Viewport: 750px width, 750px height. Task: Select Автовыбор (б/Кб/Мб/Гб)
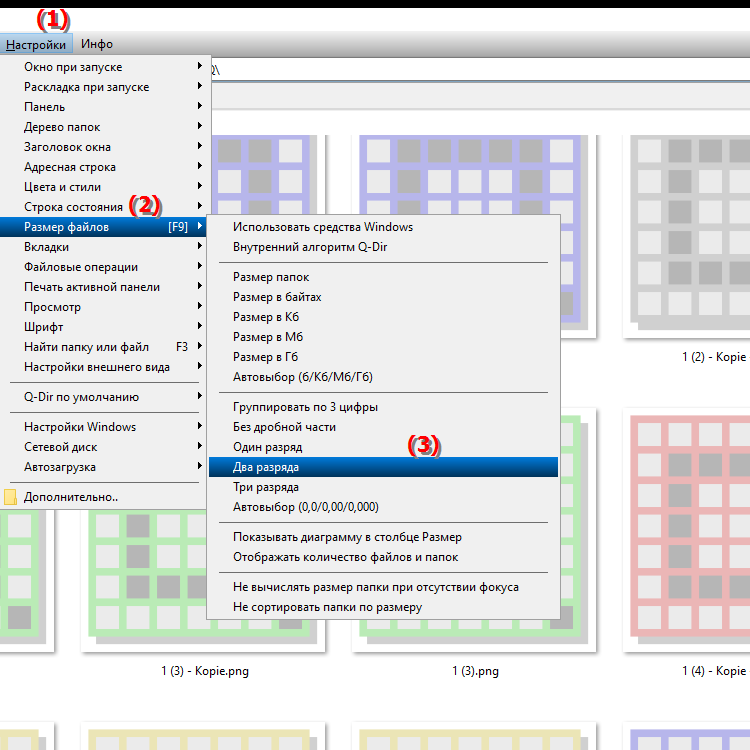click(x=383, y=377)
